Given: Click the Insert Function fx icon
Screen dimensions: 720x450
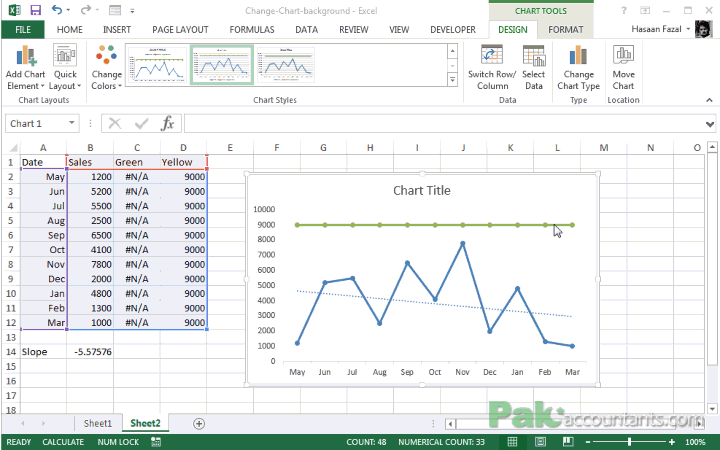Looking at the screenshot, I should (168, 123).
